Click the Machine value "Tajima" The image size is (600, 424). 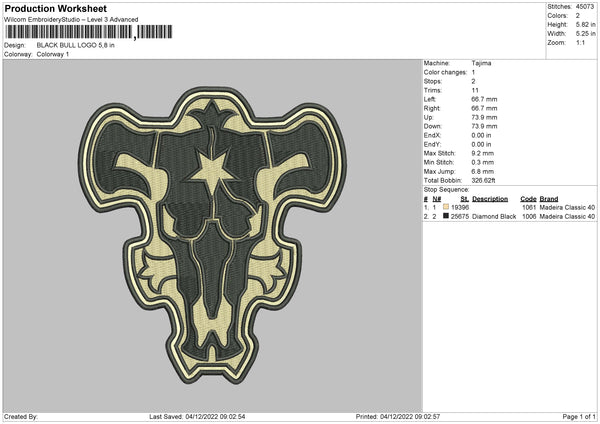(x=481, y=63)
